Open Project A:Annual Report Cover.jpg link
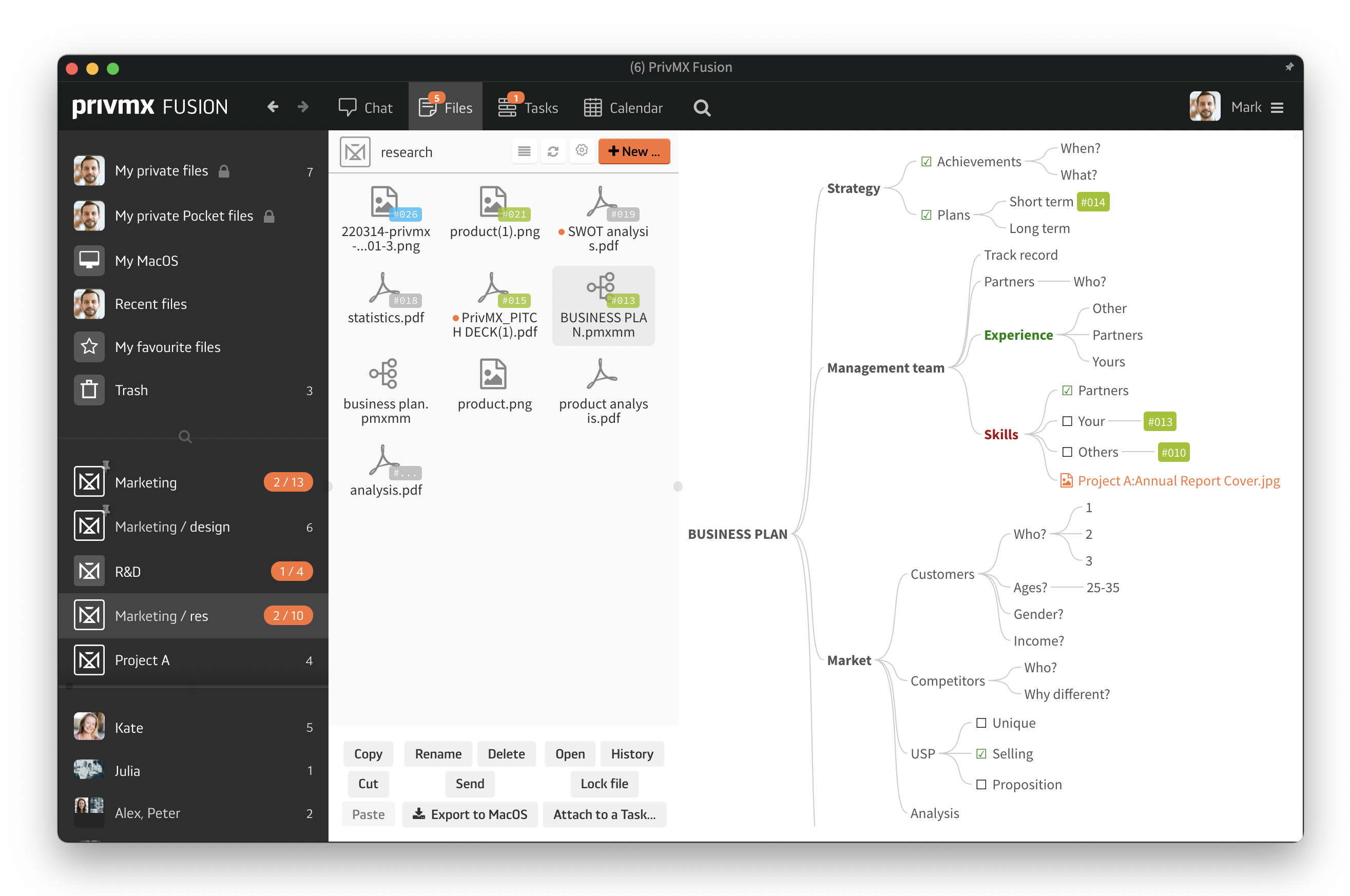The width and height of the screenshot is (1350, 896). pyautogui.click(x=1178, y=480)
